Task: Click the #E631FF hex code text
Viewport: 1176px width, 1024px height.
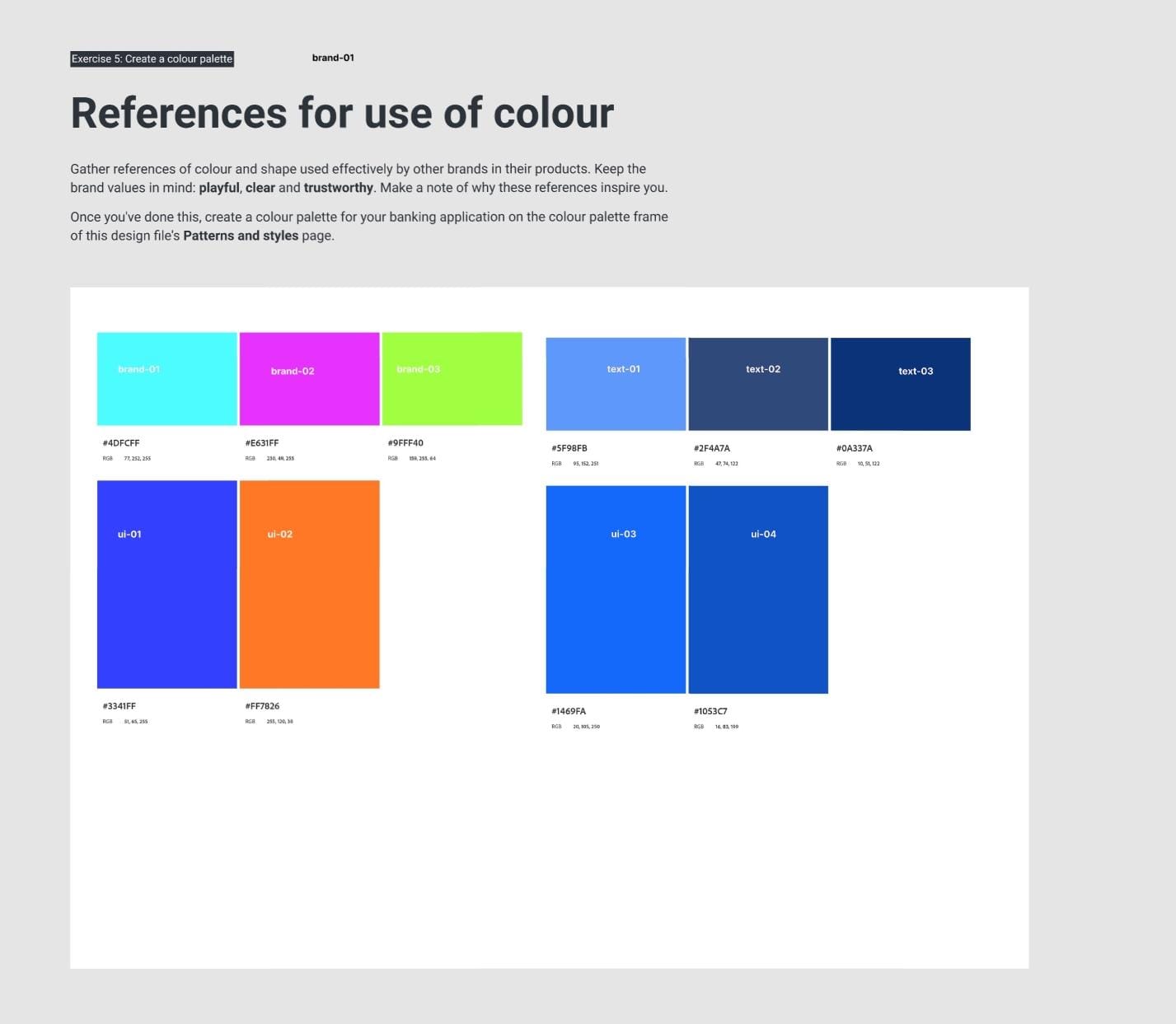Action: pyautogui.click(x=262, y=443)
